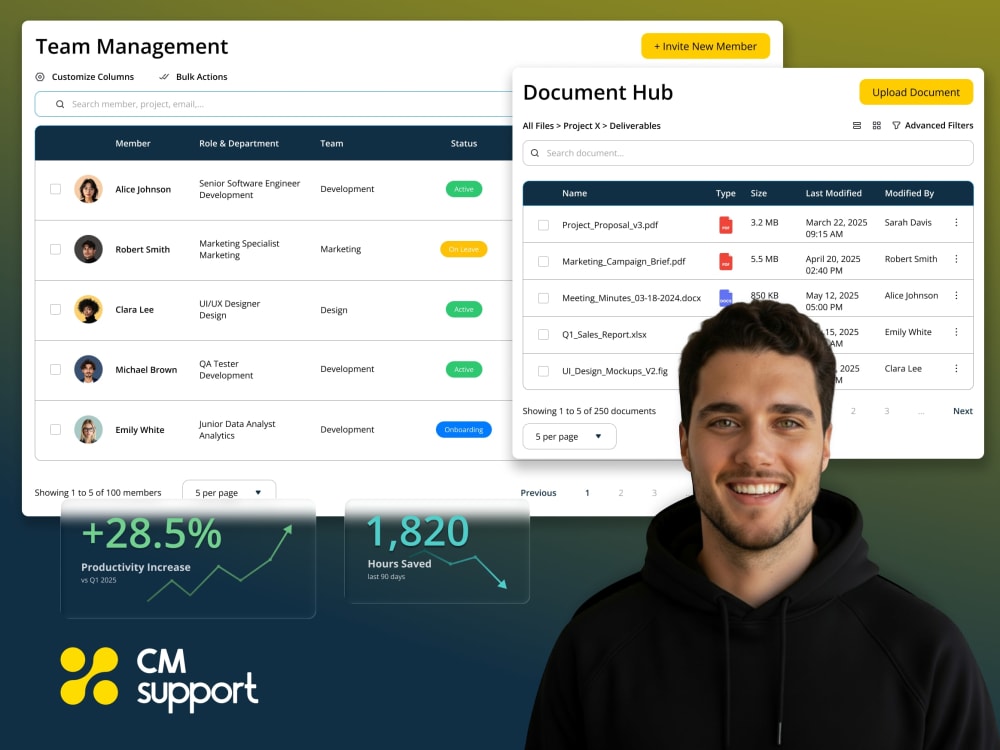Open Emily White's avatar

(x=89, y=429)
